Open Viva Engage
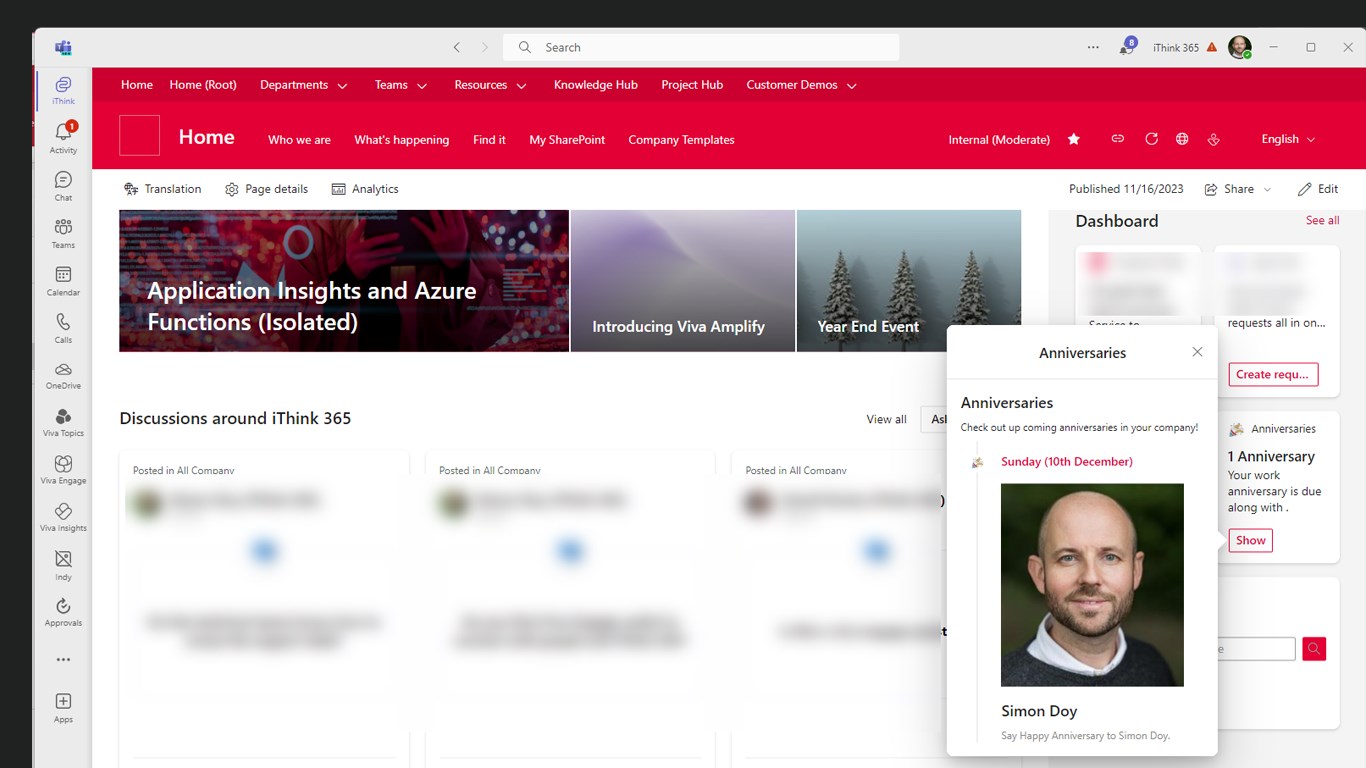1366x768 pixels. click(x=63, y=470)
